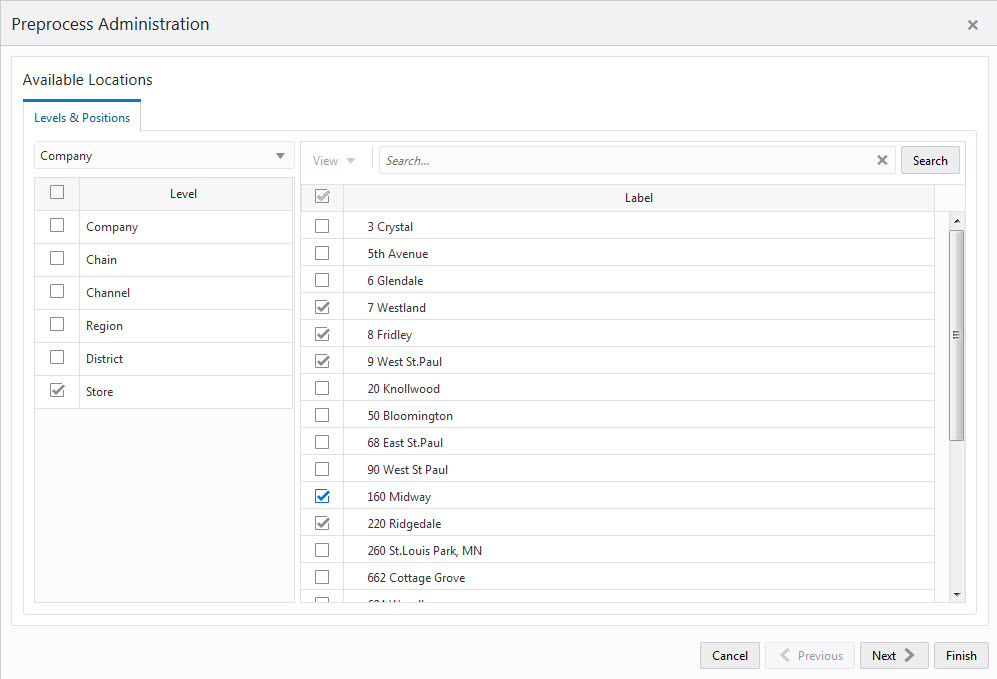The height and width of the screenshot is (679, 997).
Task: Click the Search button
Action: click(x=930, y=161)
